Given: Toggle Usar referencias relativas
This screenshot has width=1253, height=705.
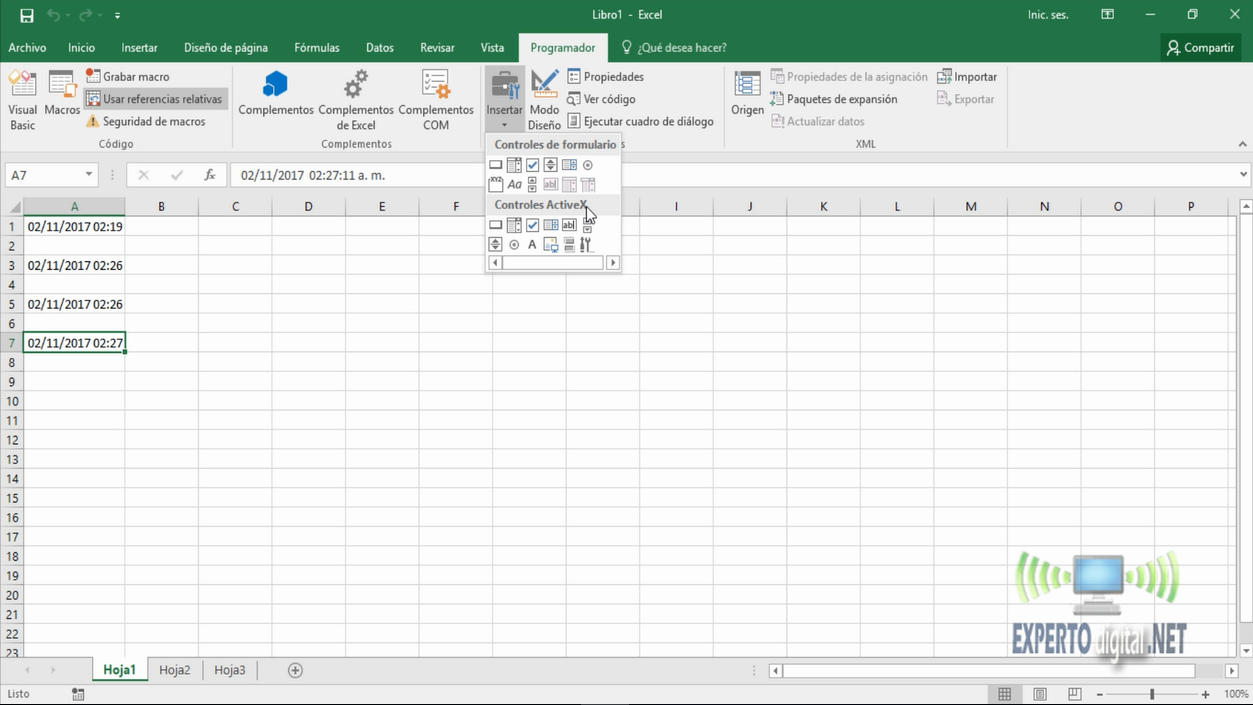Looking at the screenshot, I should tap(154, 99).
